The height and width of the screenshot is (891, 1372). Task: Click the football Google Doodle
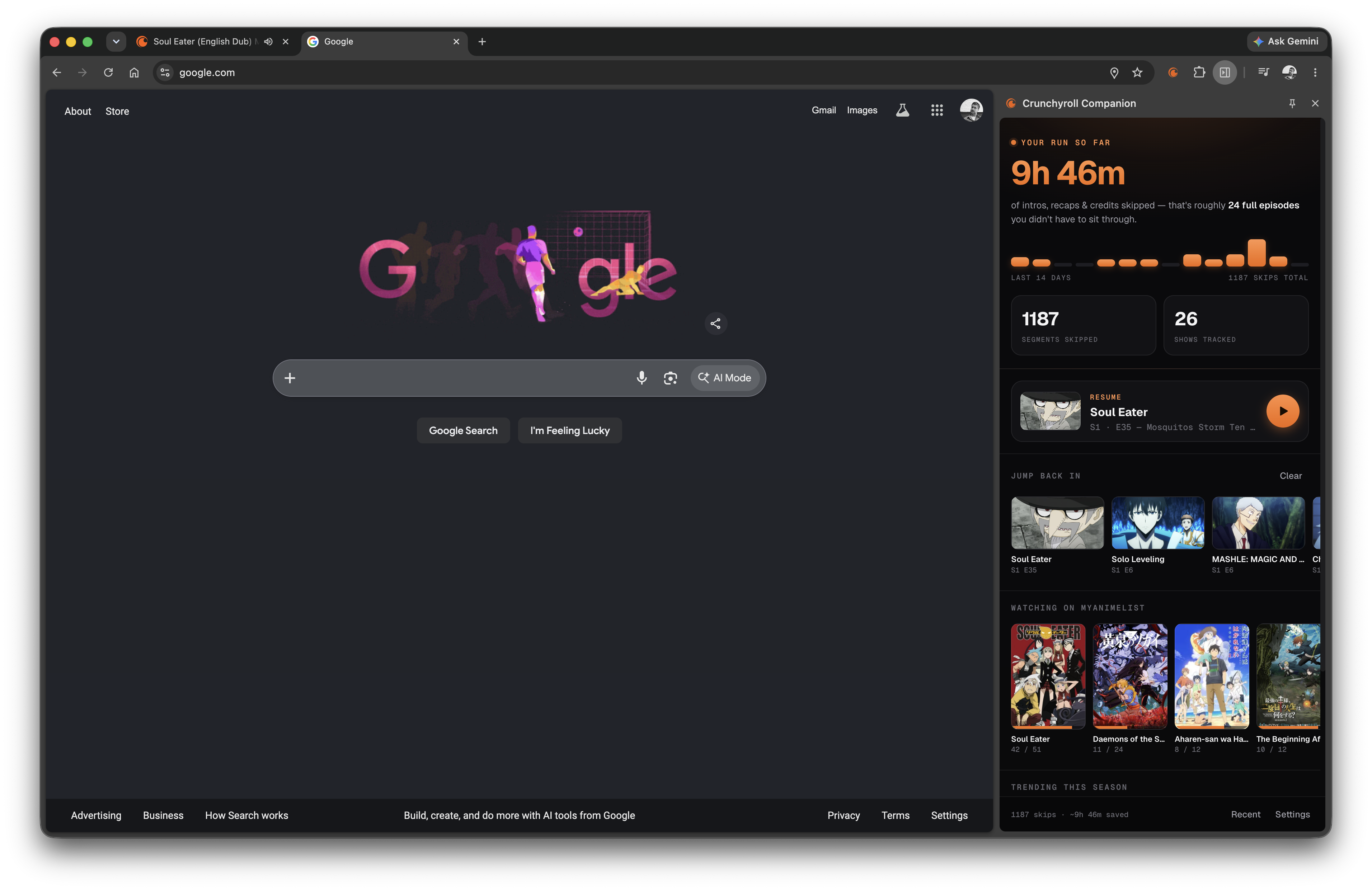(x=518, y=266)
